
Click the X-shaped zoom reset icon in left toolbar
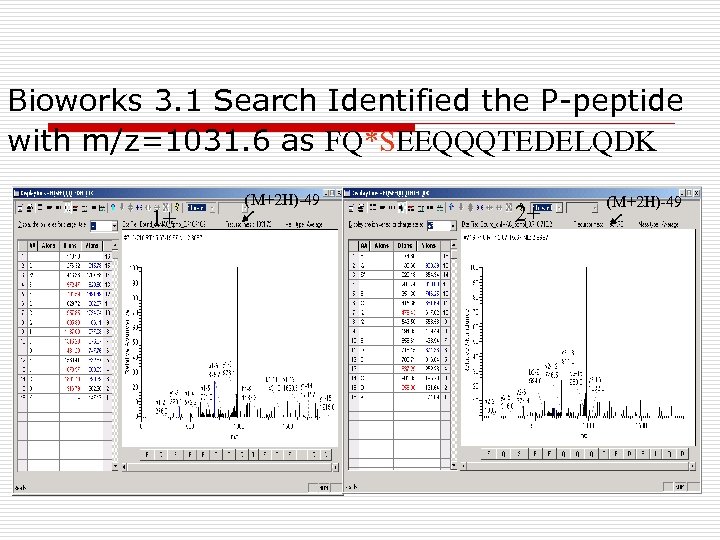(x=165, y=208)
